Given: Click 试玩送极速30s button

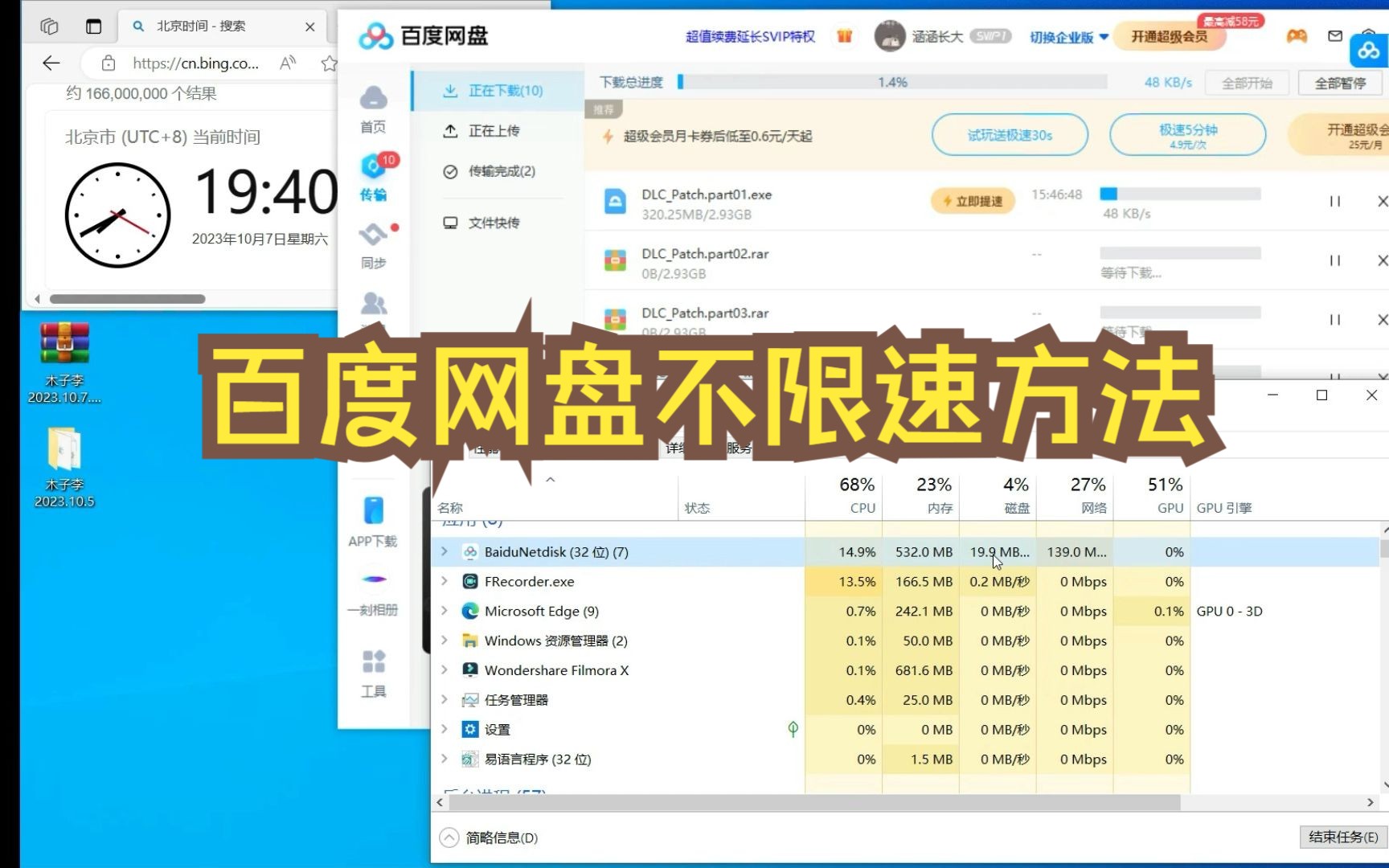Looking at the screenshot, I should click(x=1010, y=135).
